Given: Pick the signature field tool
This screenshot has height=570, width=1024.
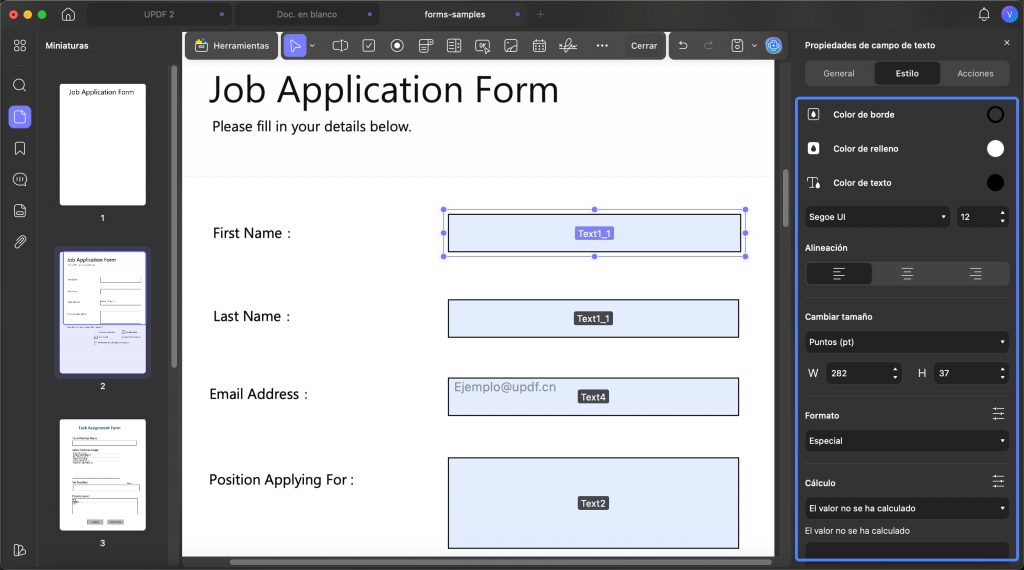Looking at the screenshot, I should pyautogui.click(x=568, y=46).
